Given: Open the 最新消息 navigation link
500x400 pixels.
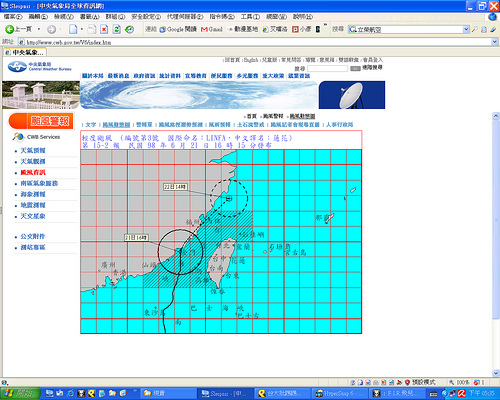Looking at the screenshot, I should click(118, 76).
